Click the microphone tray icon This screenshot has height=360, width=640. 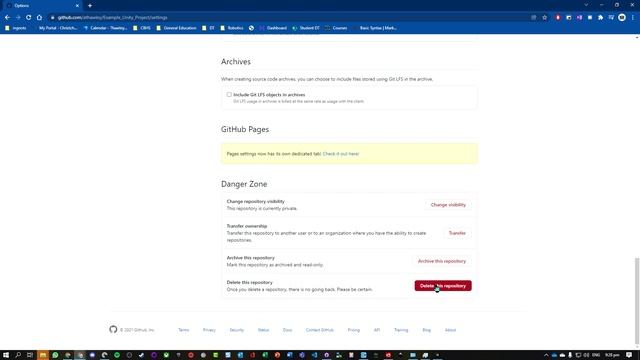[x=570, y=355]
